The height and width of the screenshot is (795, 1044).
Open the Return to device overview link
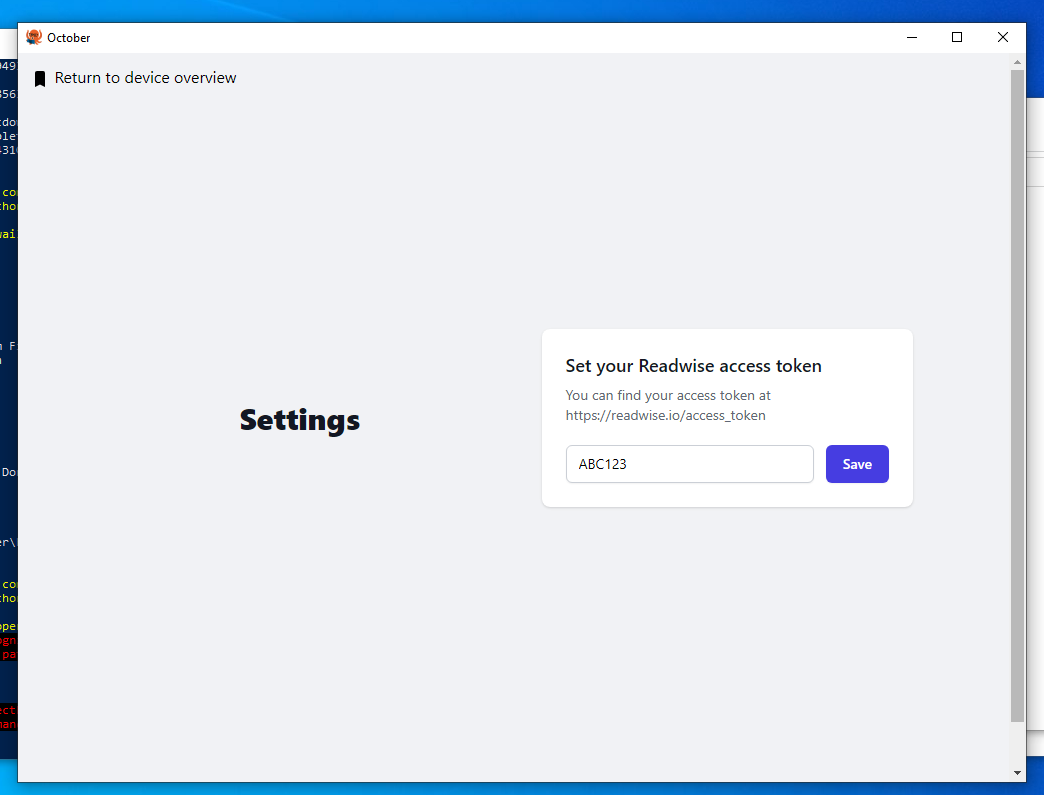[x=145, y=78]
